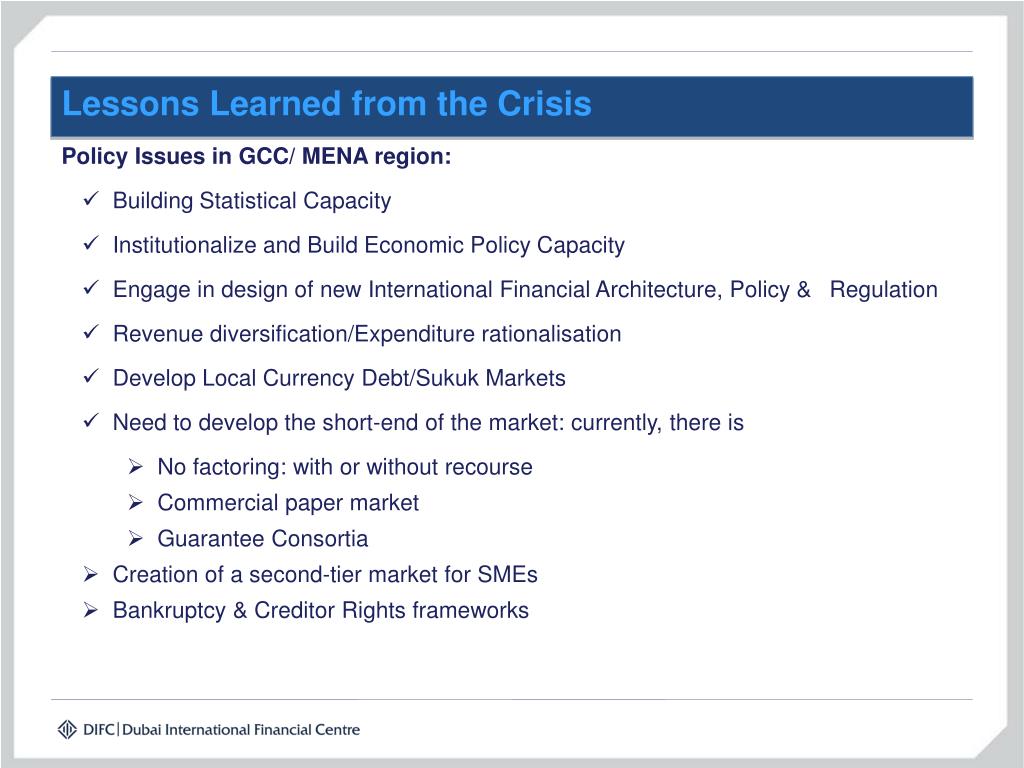Click 'Creation of a second-tier market for SMEs'
The height and width of the screenshot is (768, 1024).
click(325, 575)
